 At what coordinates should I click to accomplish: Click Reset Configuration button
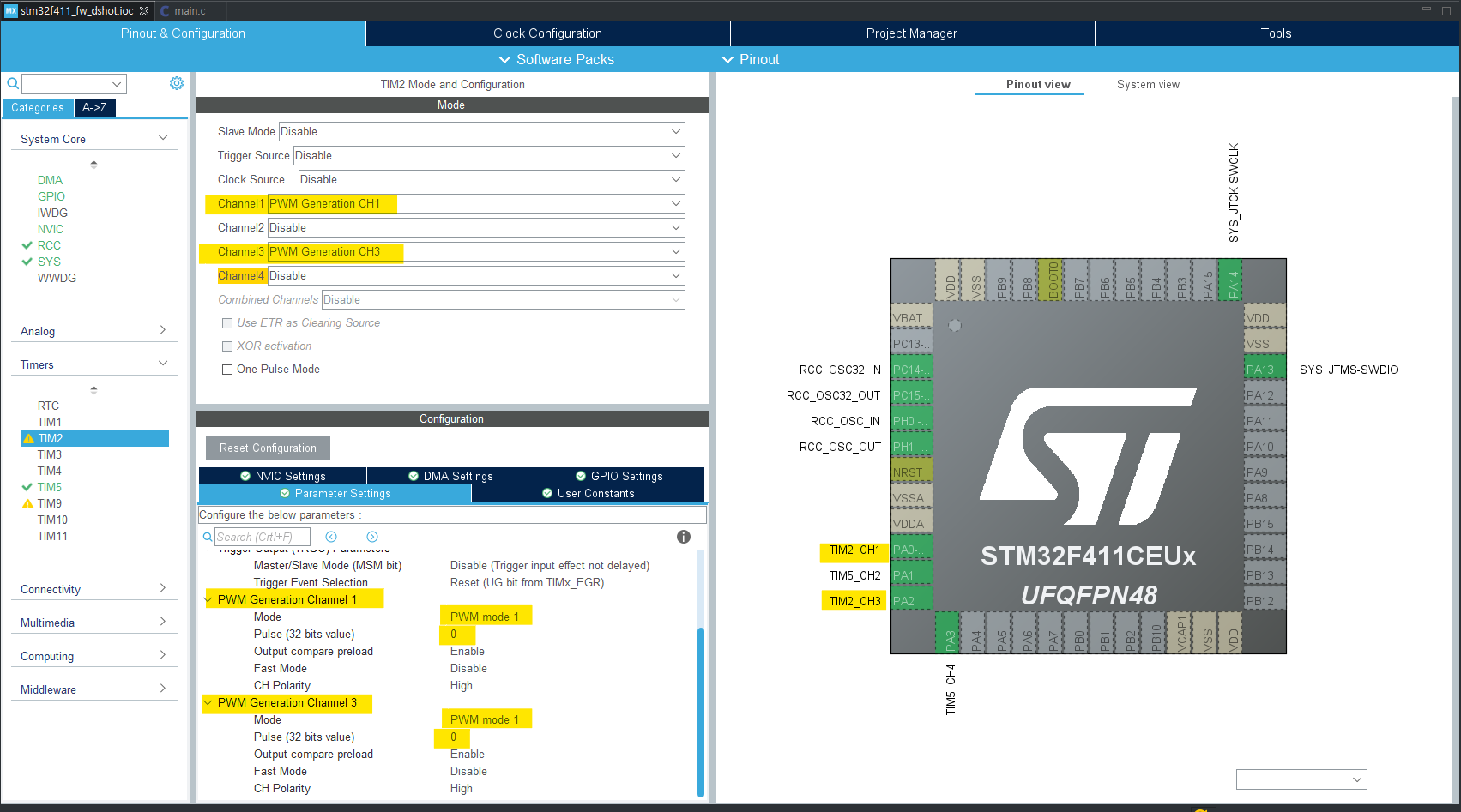(268, 448)
